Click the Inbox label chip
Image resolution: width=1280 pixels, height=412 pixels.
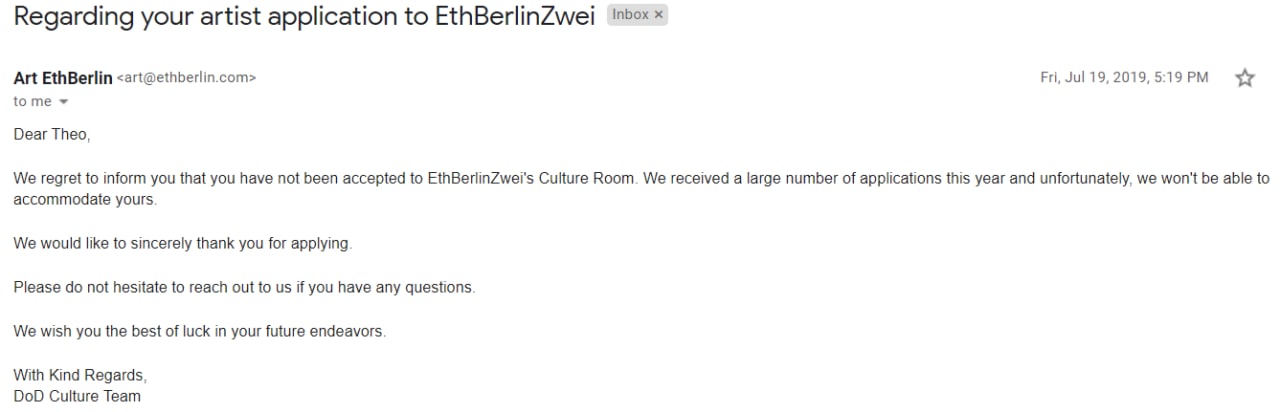click(637, 15)
